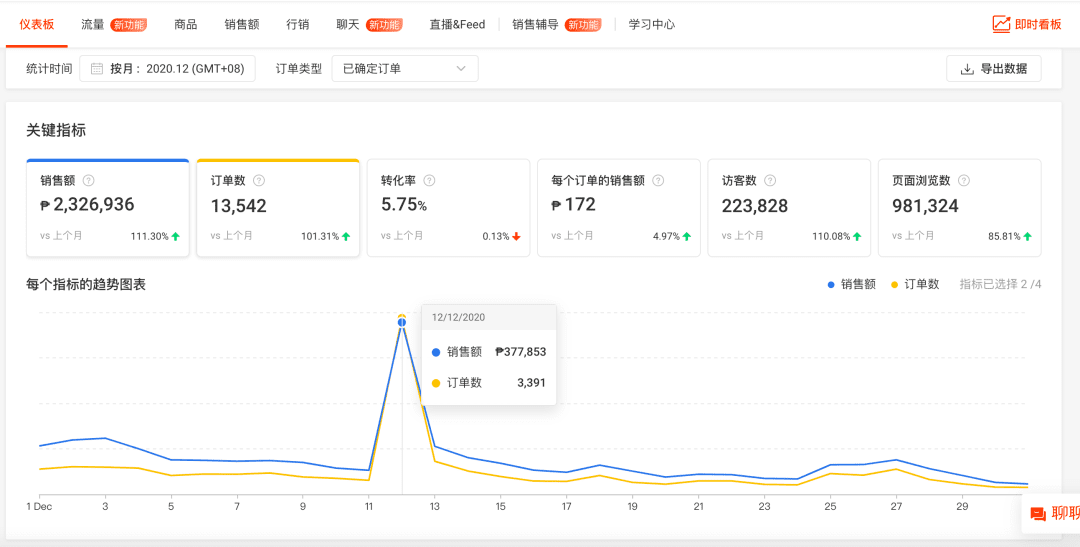The image size is (1080, 547).
Task: Click help icon next to 页面浏览数
Action: click(x=964, y=181)
